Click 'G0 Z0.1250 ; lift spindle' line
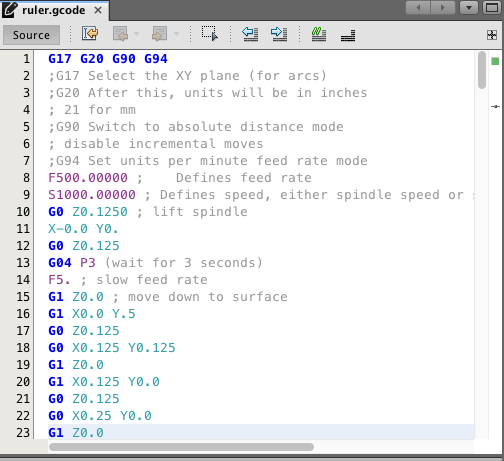Image resolution: width=504 pixels, height=461 pixels. [x=148, y=212]
